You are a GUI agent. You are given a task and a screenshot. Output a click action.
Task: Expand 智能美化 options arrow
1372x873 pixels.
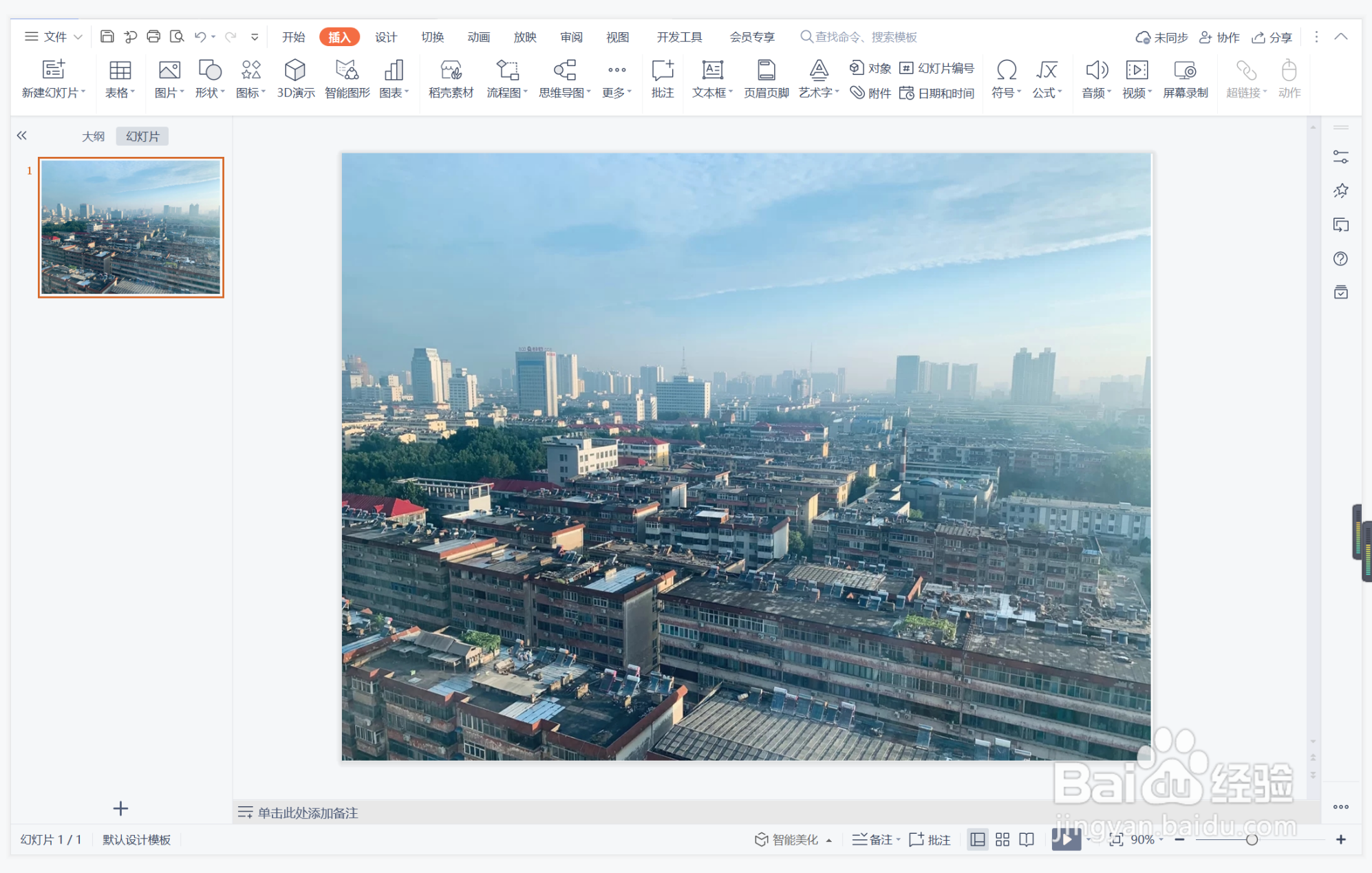coord(829,840)
